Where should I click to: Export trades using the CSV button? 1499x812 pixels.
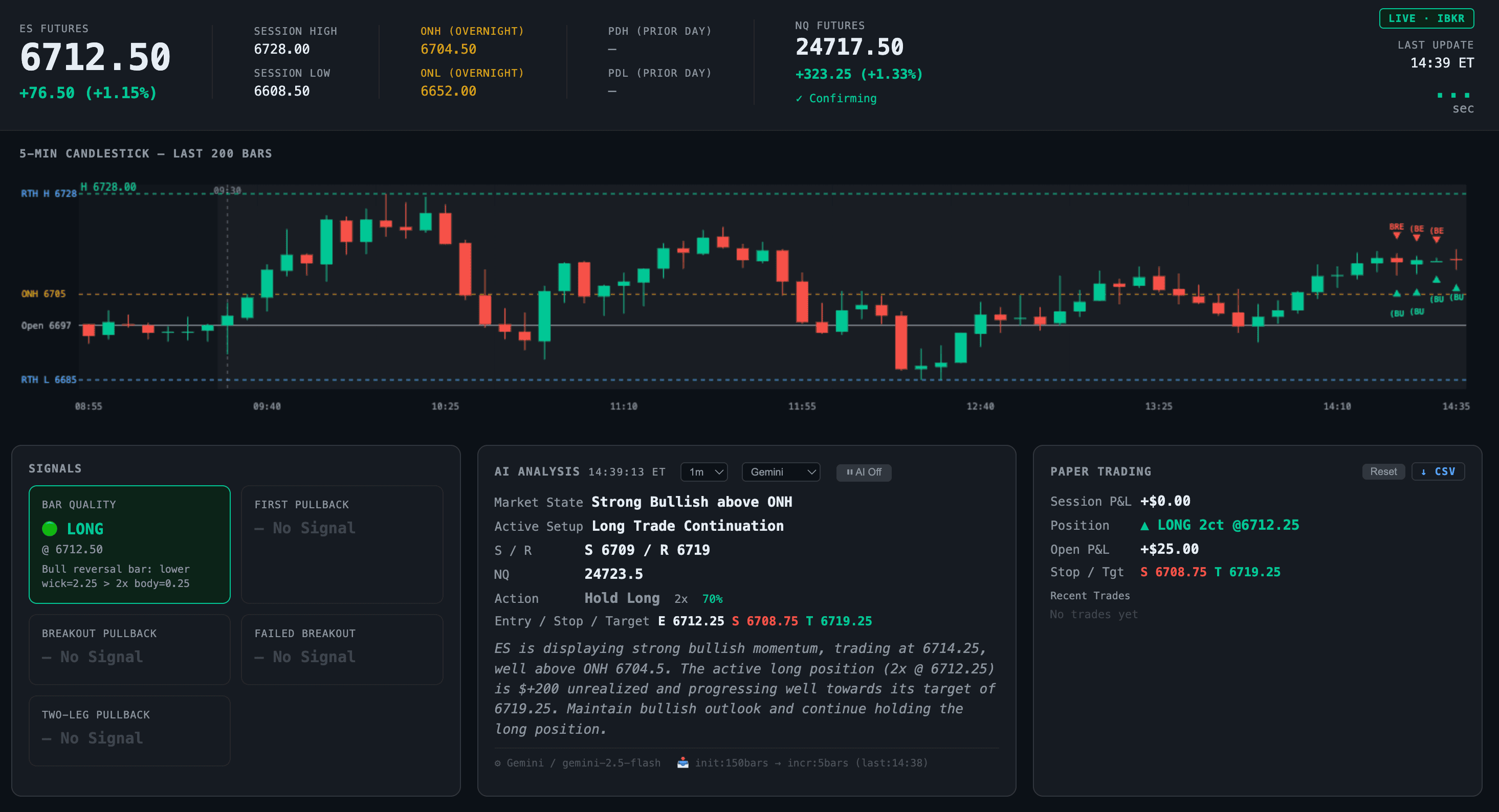(1438, 471)
